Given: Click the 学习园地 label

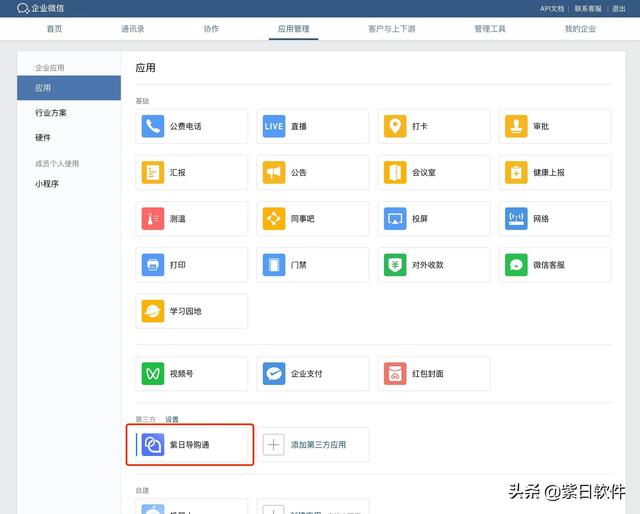Looking at the screenshot, I should pos(186,311).
